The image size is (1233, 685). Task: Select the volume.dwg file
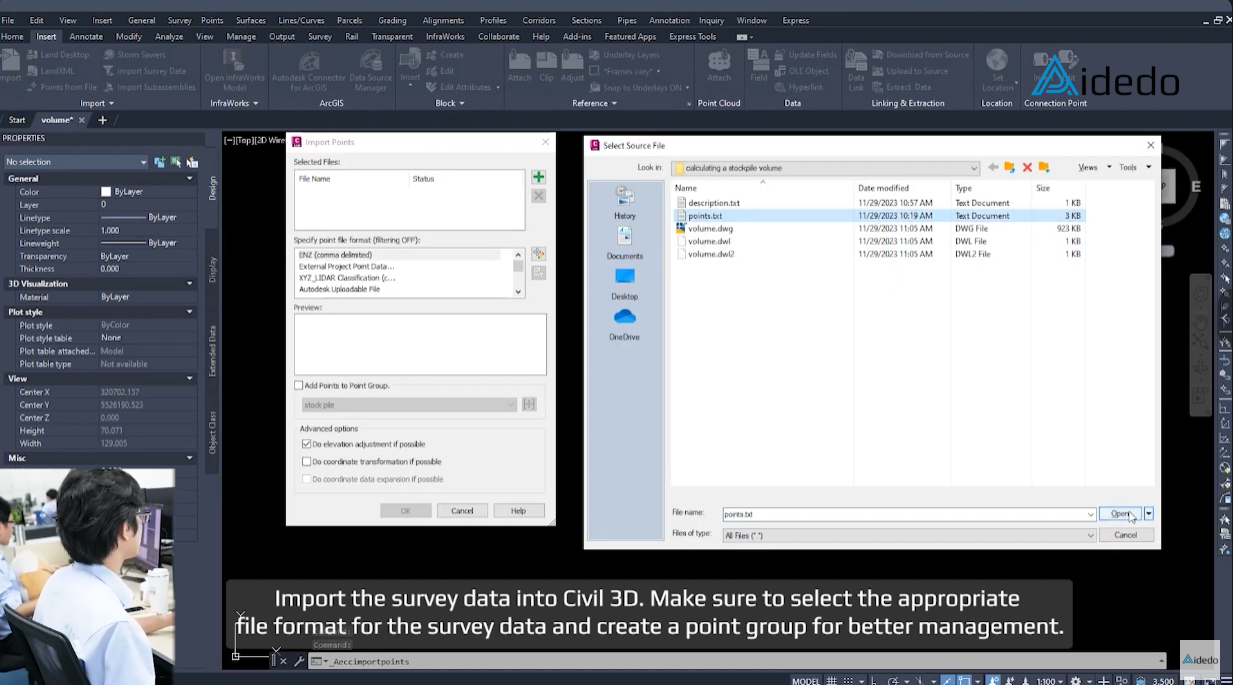click(710, 229)
